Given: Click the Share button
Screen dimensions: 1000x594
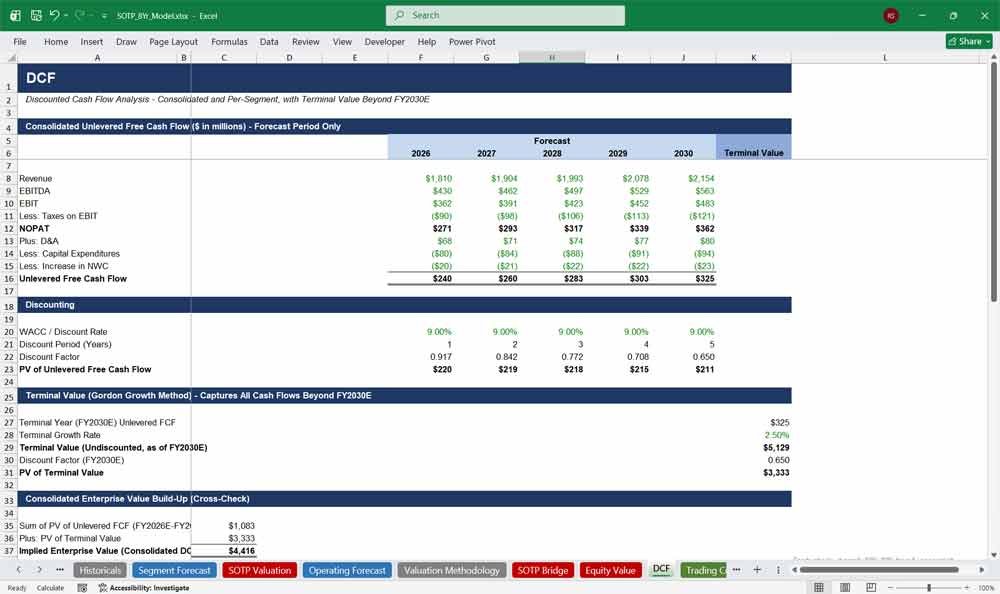Looking at the screenshot, I should (969, 41).
